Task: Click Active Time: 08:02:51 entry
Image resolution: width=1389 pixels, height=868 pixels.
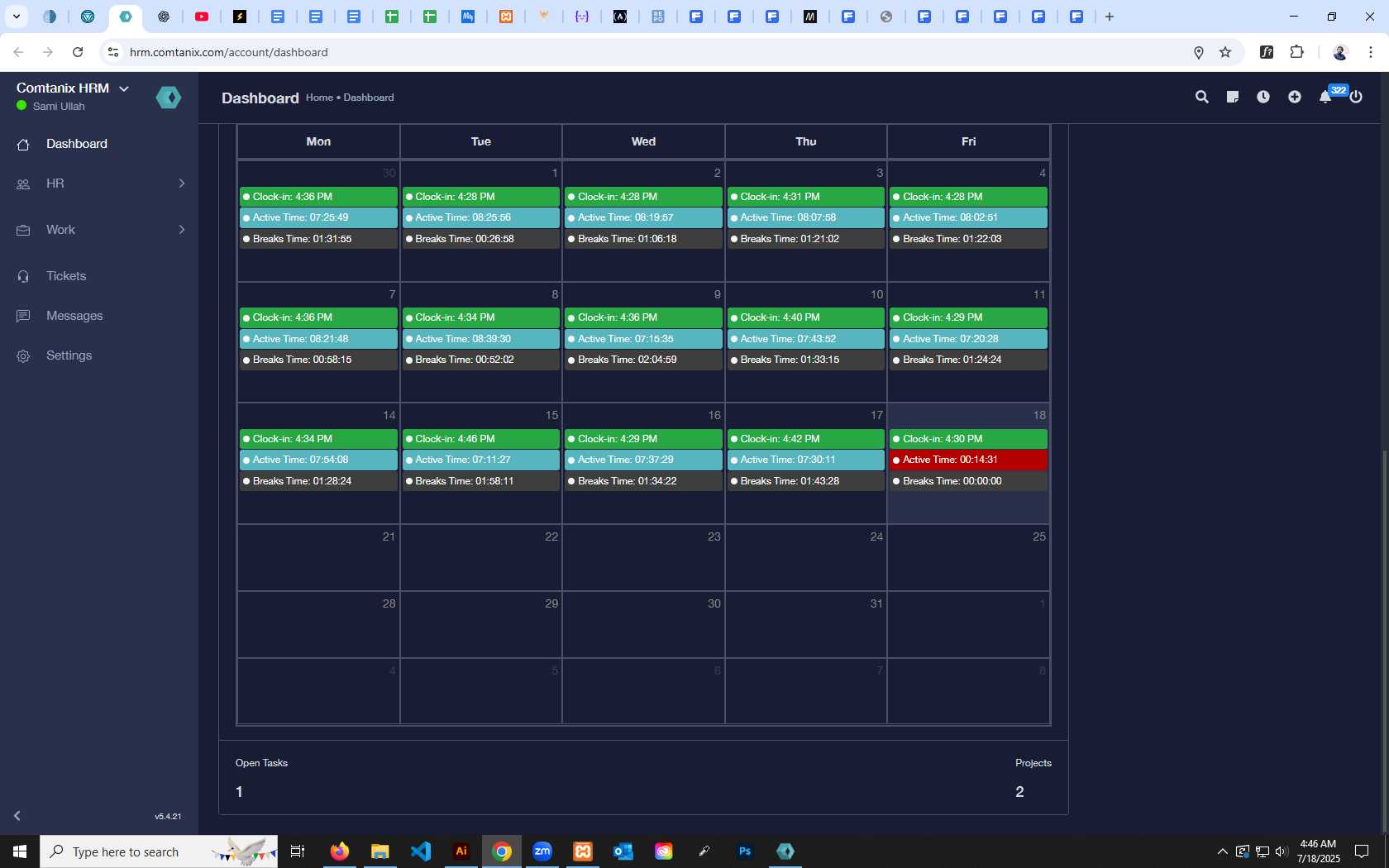Action: pos(968,217)
